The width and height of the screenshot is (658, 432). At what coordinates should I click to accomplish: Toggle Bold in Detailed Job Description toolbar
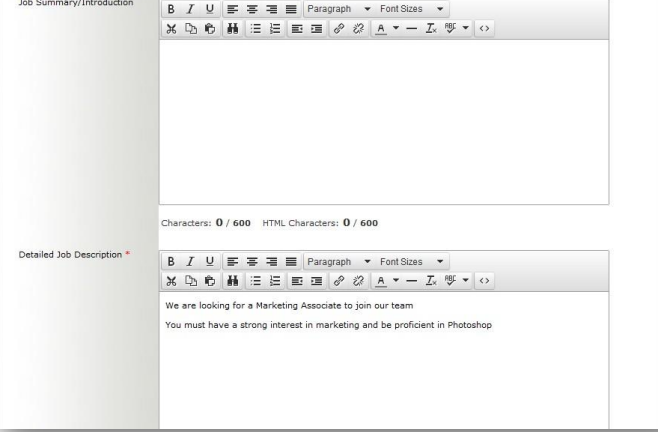tap(171, 262)
